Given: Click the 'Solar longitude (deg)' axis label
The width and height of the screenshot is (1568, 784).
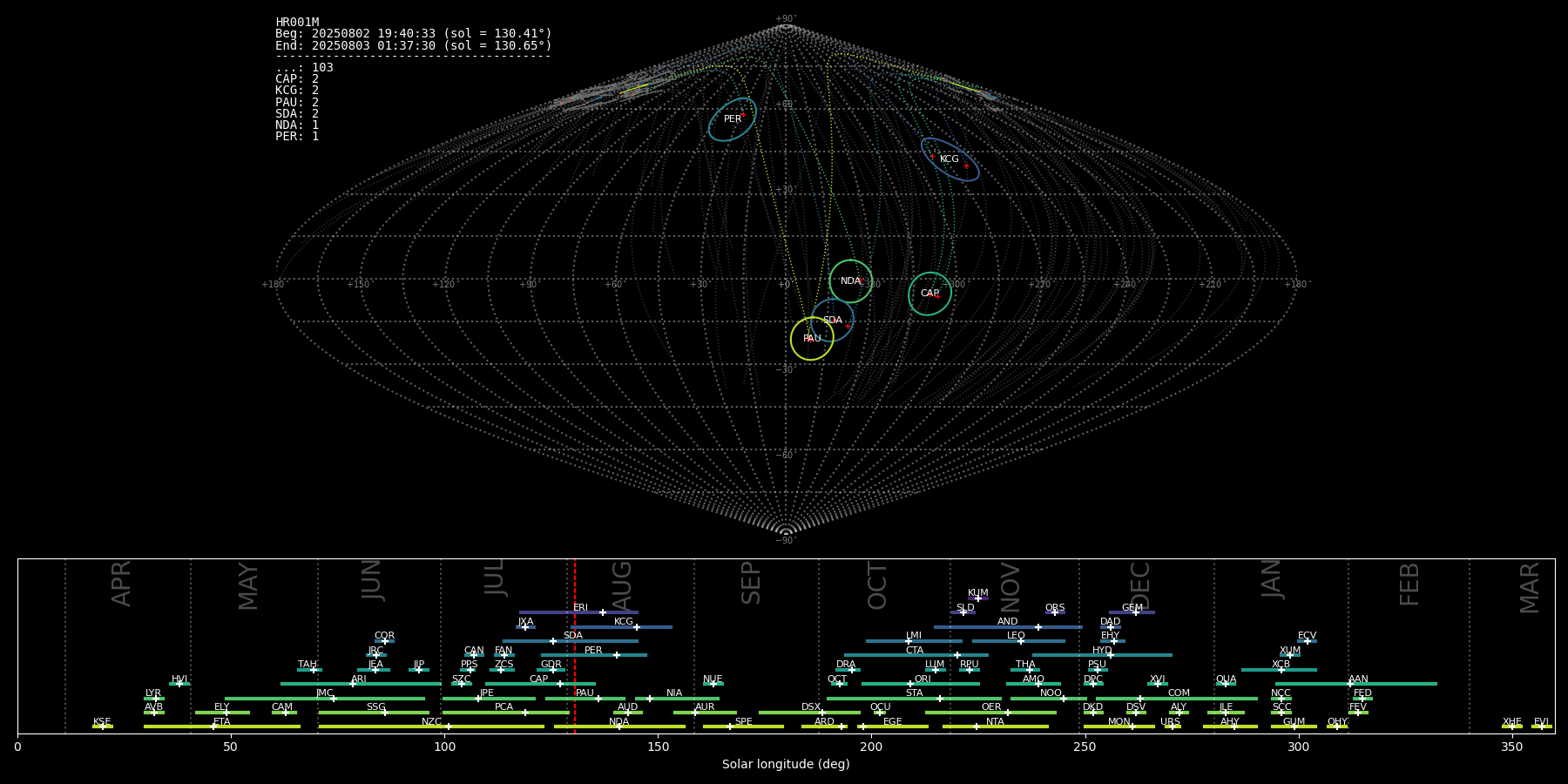Looking at the screenshot, I should (x=786, y=764).
